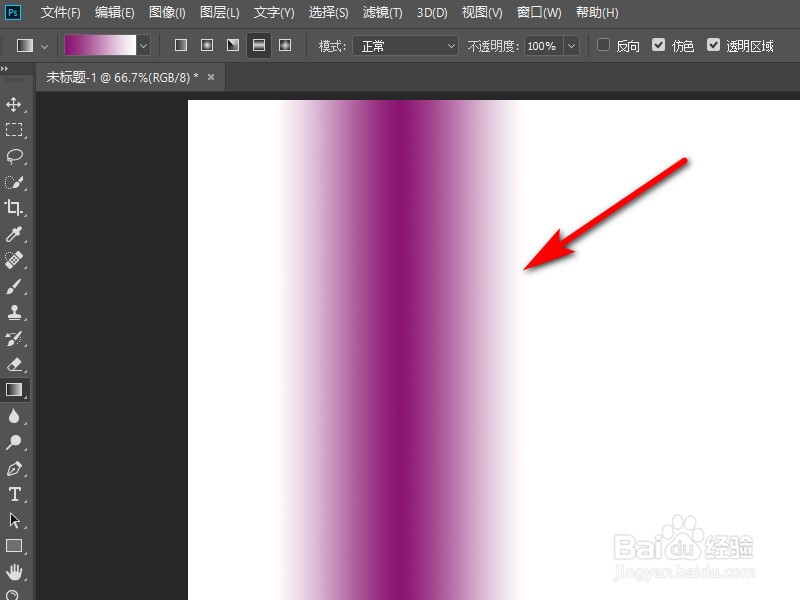
Task: Select the Spot Healing Brush tool
Action: pyautogui.click(x=14, y=260)
